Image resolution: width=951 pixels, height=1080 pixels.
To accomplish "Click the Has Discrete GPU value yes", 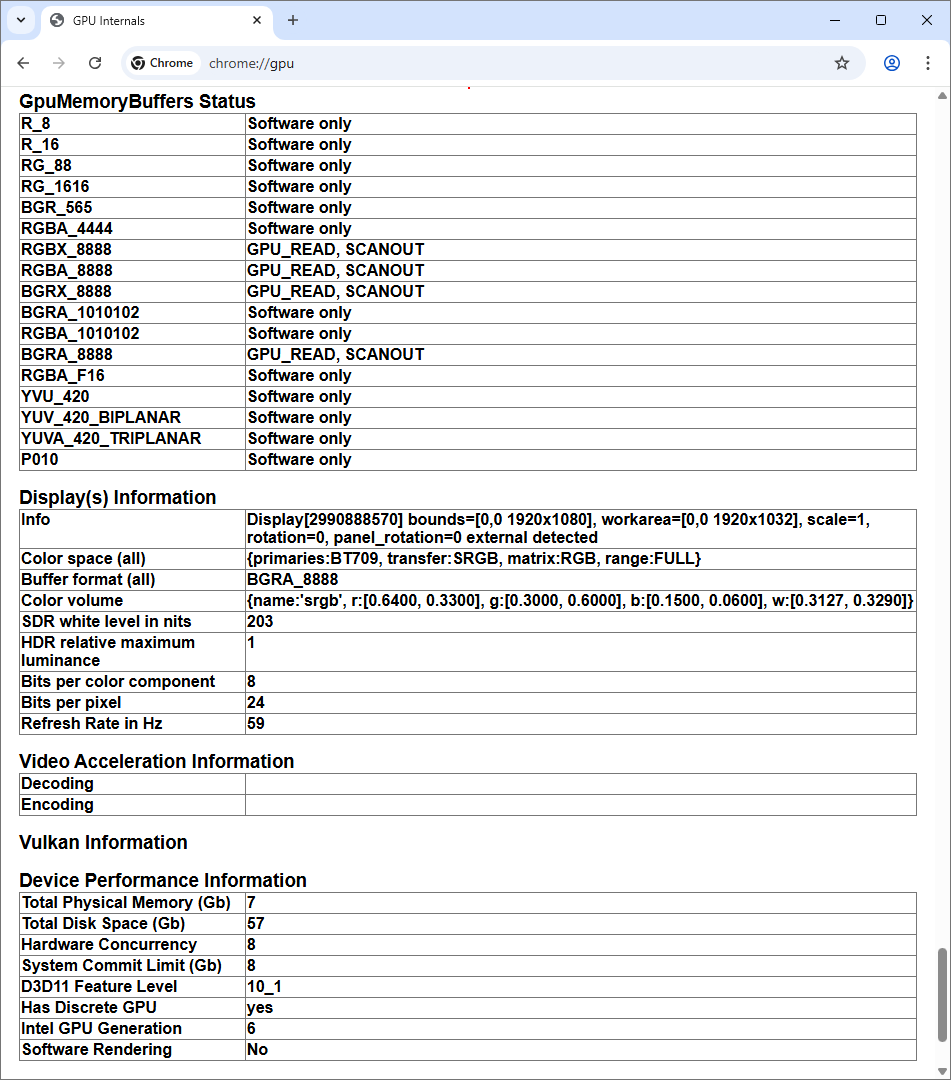I will (260, 1008).
